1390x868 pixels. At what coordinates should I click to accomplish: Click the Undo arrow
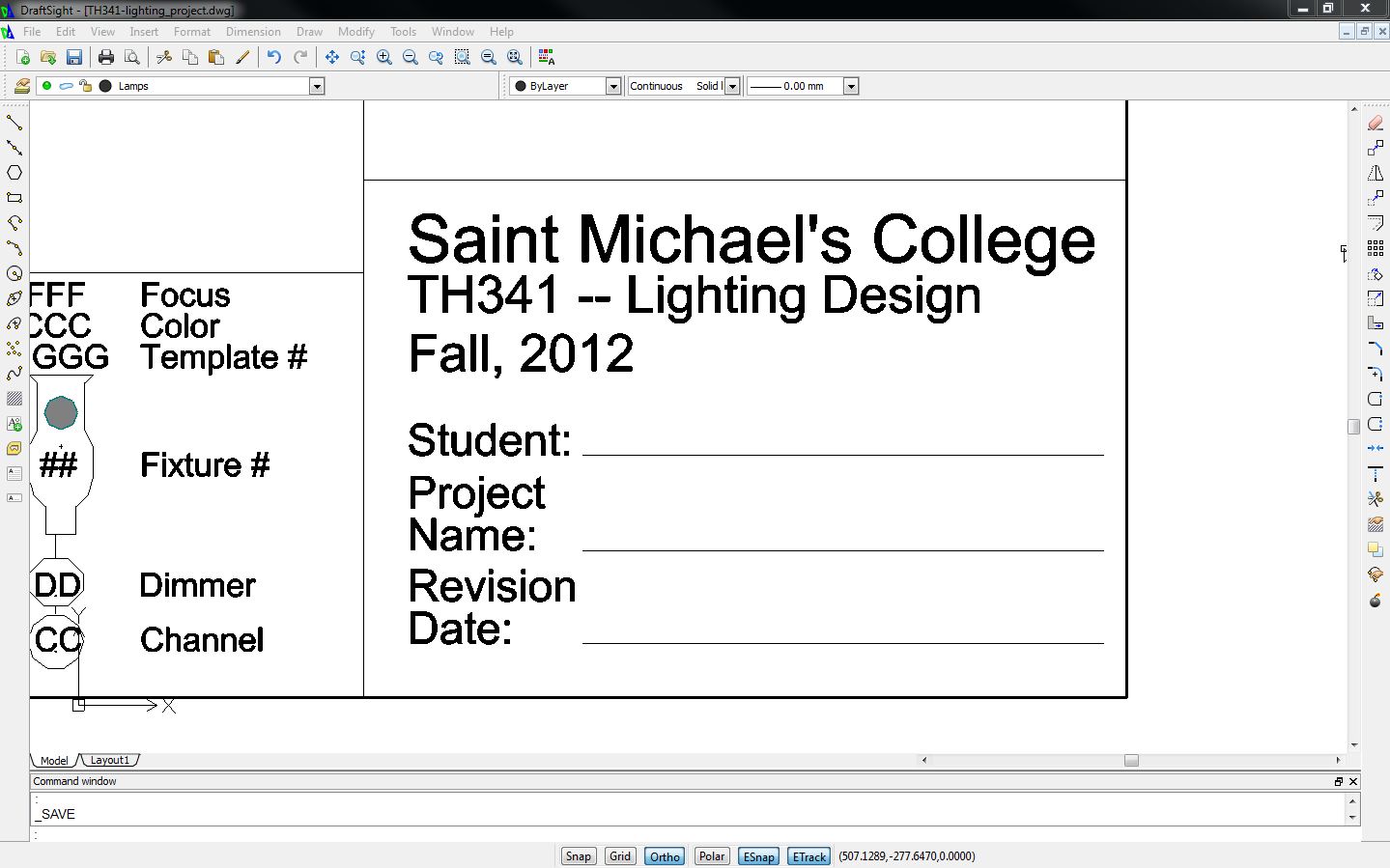tap(274, 57)
